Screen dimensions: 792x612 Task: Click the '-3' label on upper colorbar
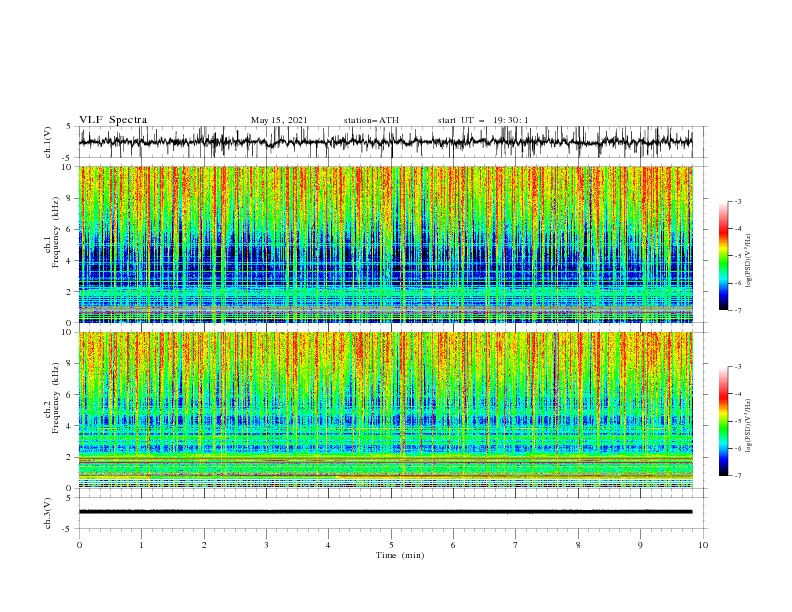[x=738, y=201]
